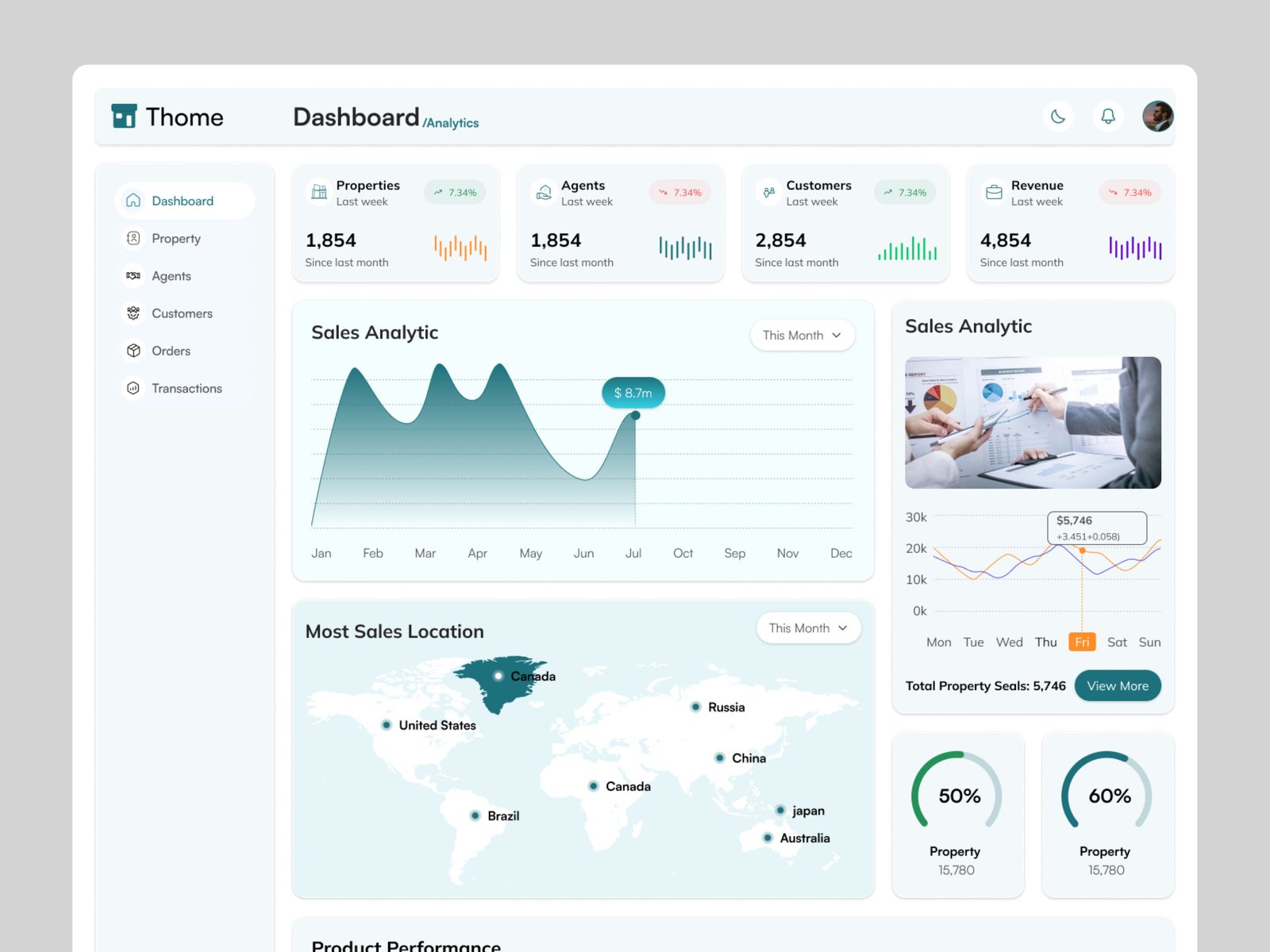
Task: Click the Orders box icon in sidebar
Action: [133, 351]
